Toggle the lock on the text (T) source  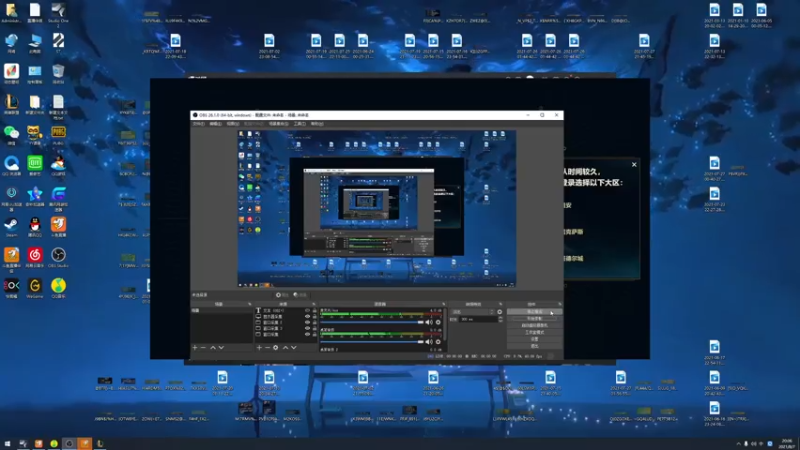pyautogui.click(x=314, y=310)
